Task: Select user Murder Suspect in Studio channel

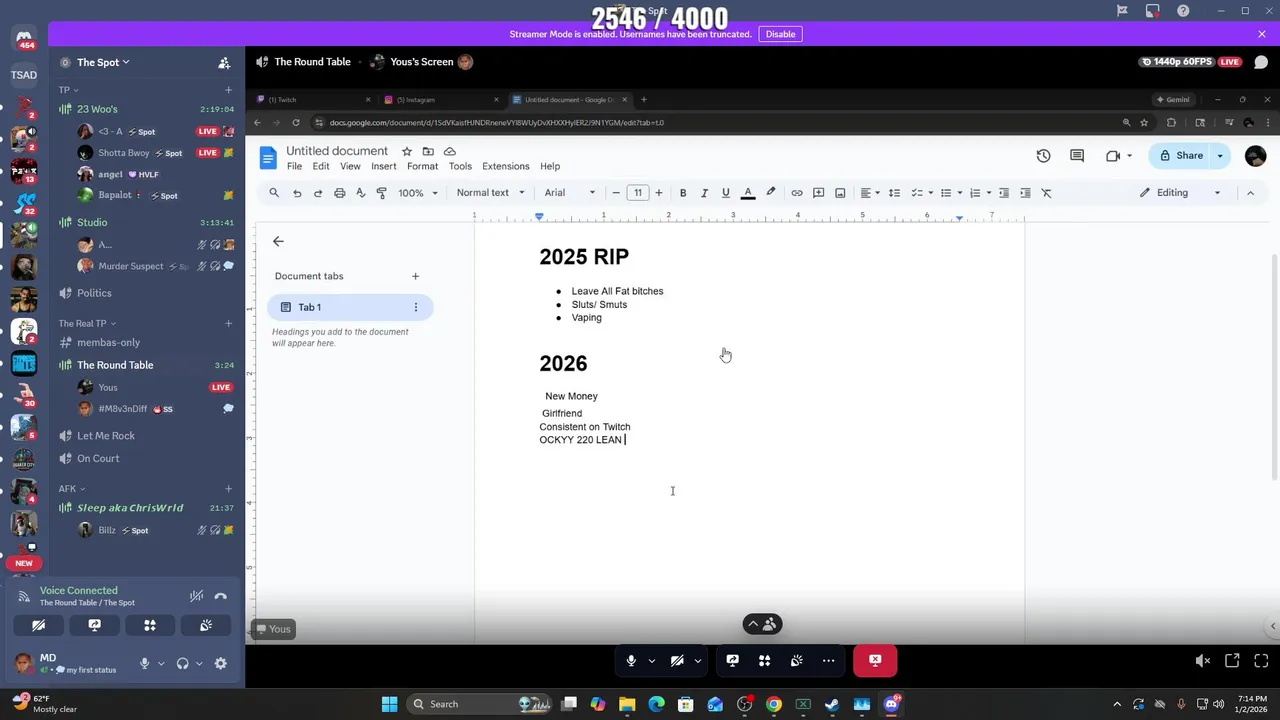Action: (x=154, y=266)
